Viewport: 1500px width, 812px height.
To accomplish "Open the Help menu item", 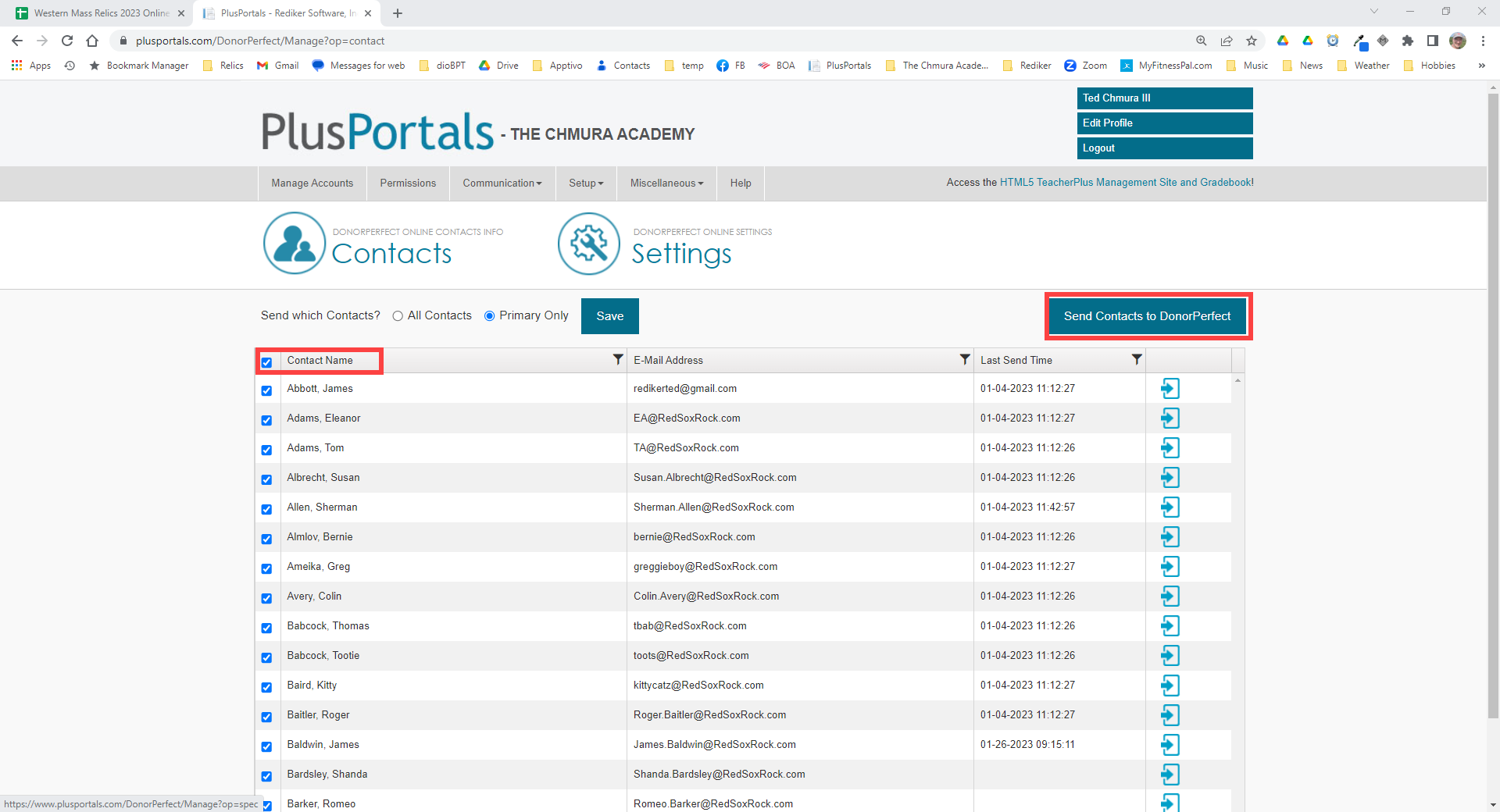I will [x=741, y=183].
